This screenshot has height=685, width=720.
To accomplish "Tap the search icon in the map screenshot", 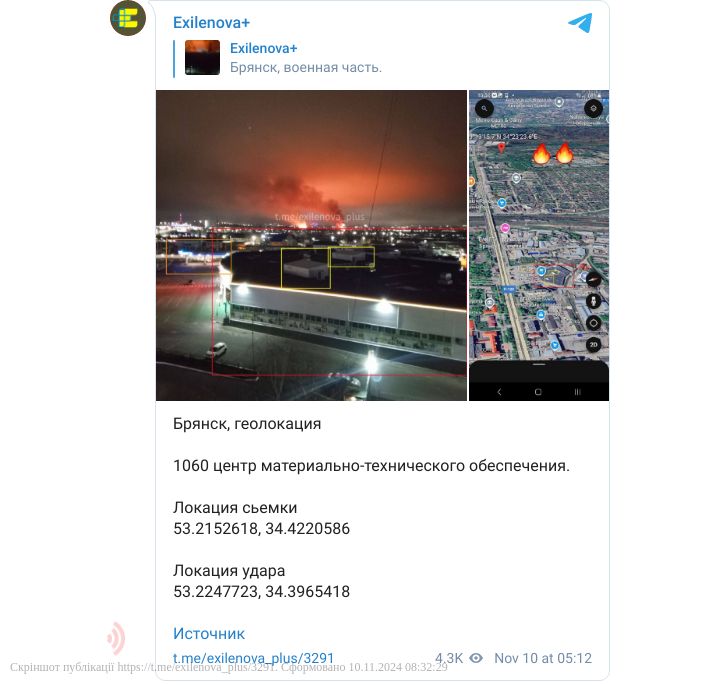I will [x=484, y=109].
